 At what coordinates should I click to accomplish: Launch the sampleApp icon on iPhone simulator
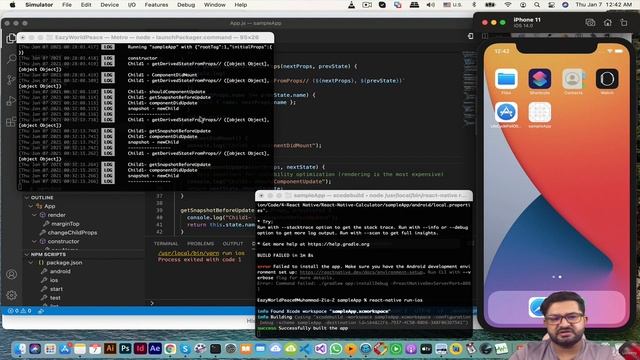[x=540, y=112]
